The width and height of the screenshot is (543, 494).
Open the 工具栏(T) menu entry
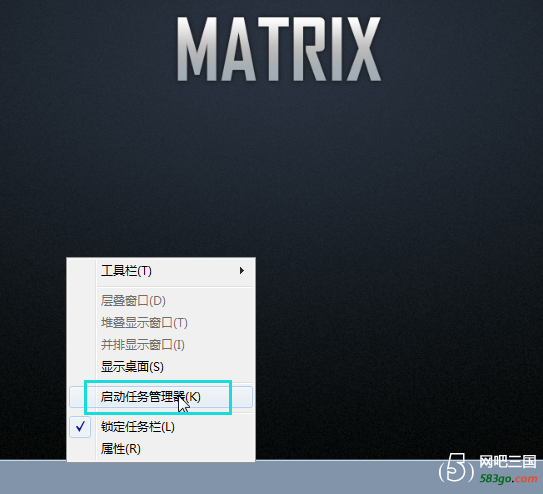pos(161,271)
